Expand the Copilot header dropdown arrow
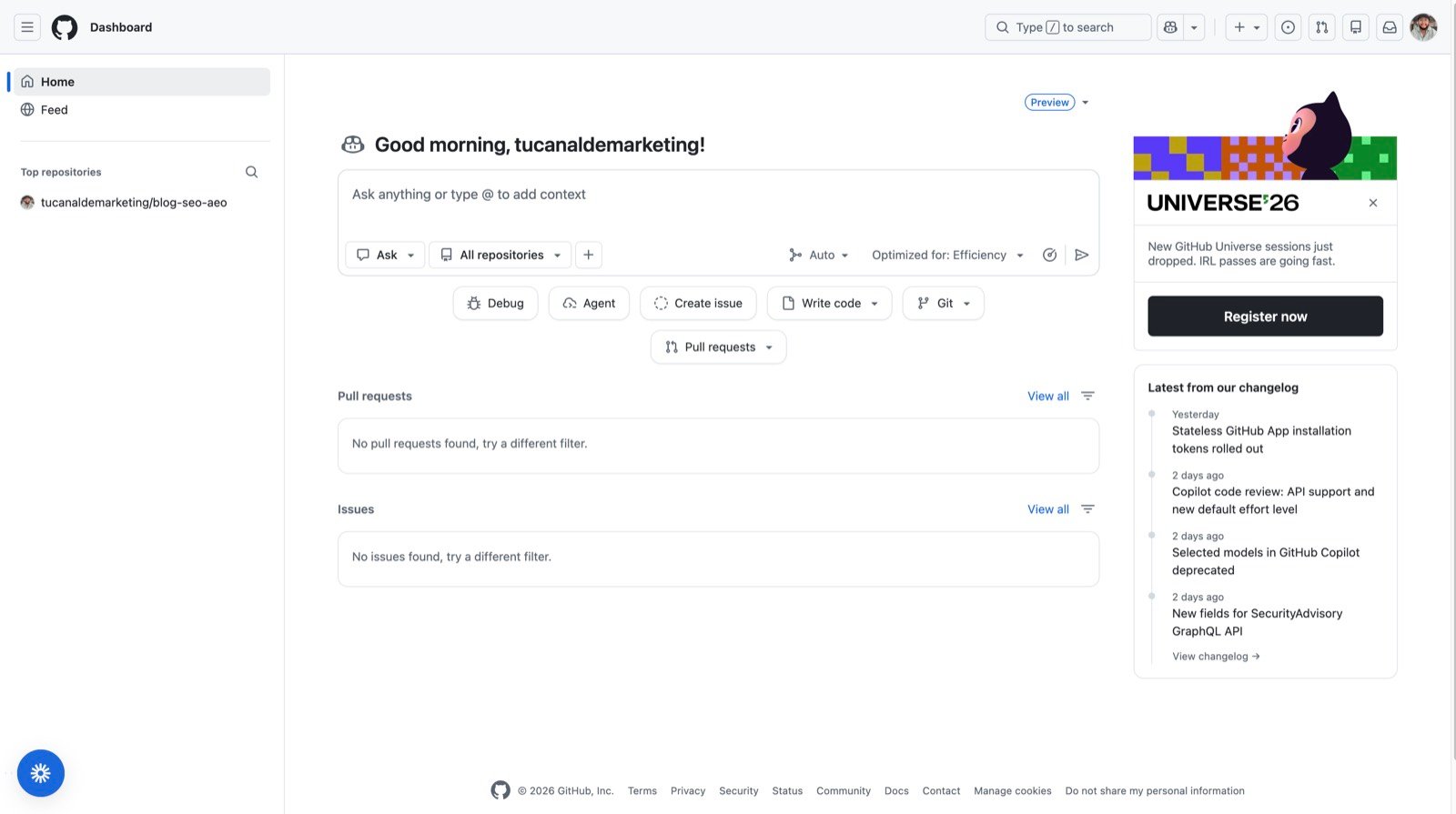Image resolution: width=1456 pixels, height=814 pixels. coord(1194,27)
